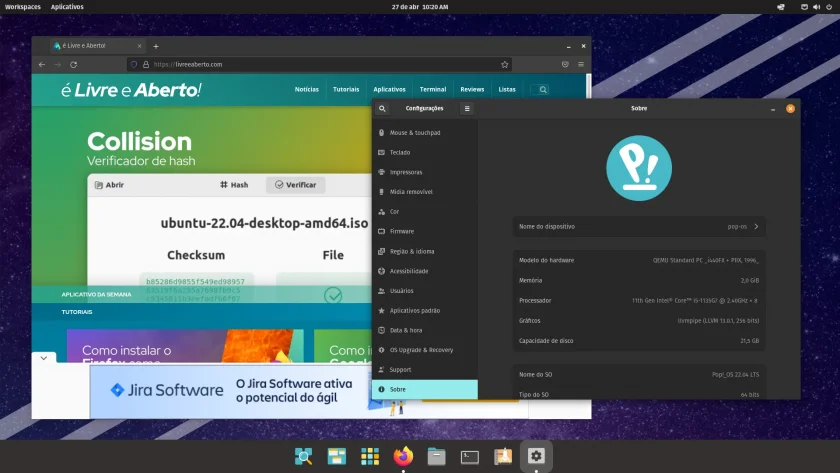Open the power menu icon in top bar
Image resolution: width=840 pixels, height=473 pixels.
point(829,7)
